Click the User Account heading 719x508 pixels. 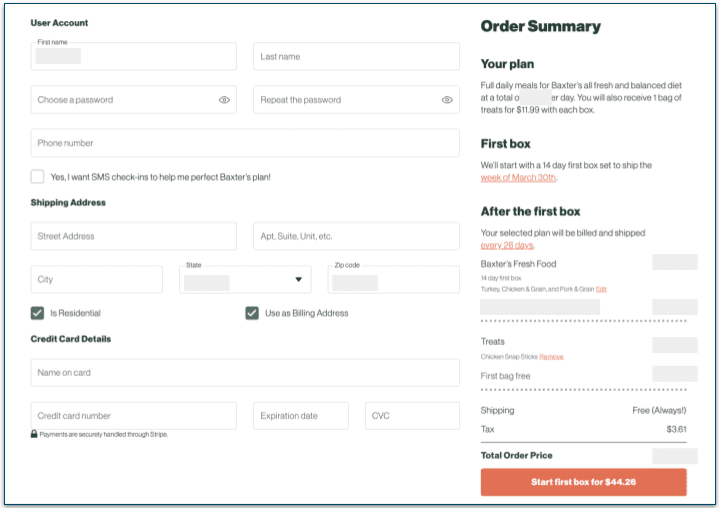59,23
